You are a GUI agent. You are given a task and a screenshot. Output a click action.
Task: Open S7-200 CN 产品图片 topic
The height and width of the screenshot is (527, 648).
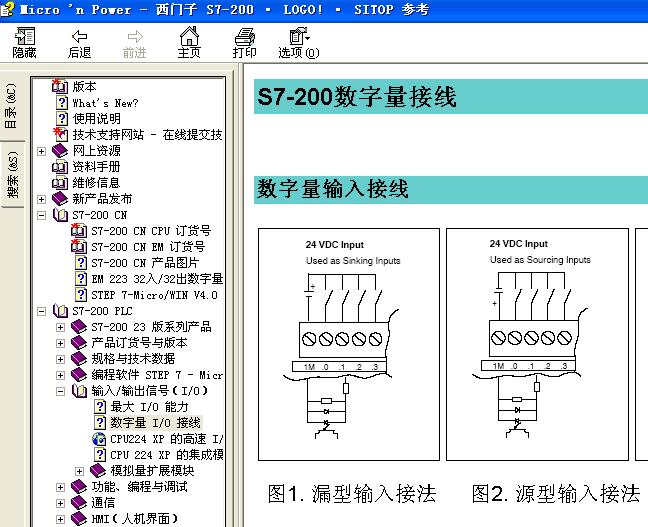[x=145, y=263]
